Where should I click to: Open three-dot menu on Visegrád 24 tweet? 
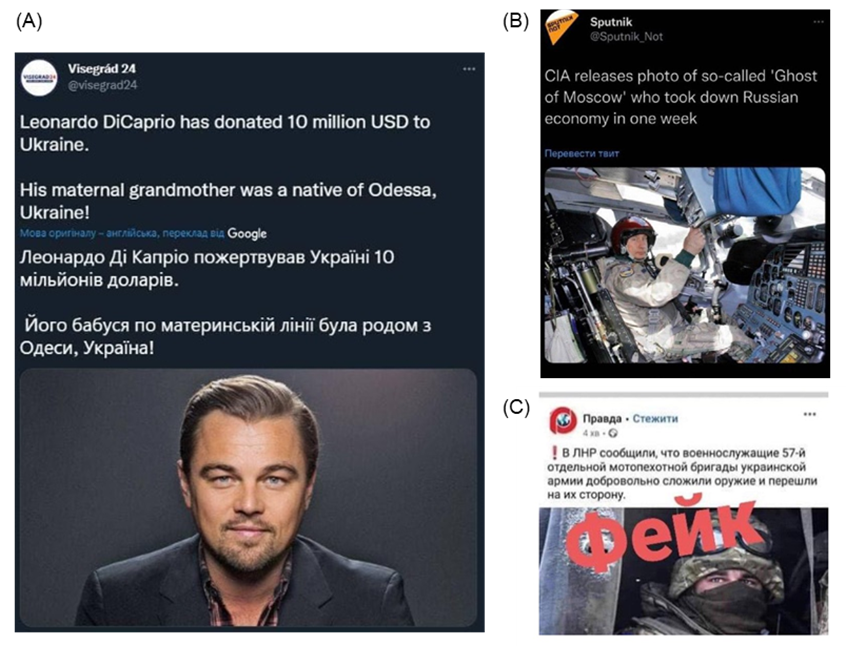click(x=469, y=69)
